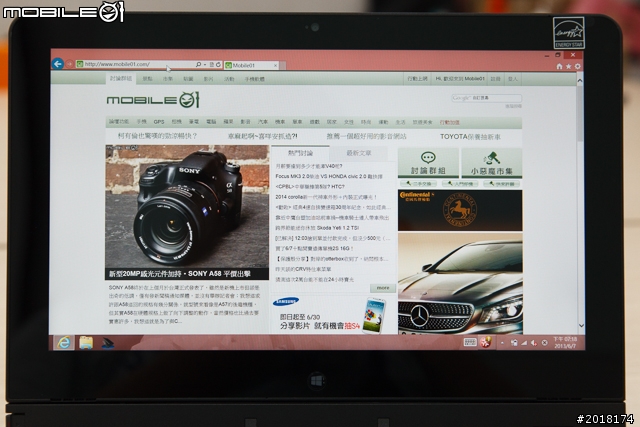
Task: Open Skoda Yeti 1.2 TSI thread
Action: 317,228
